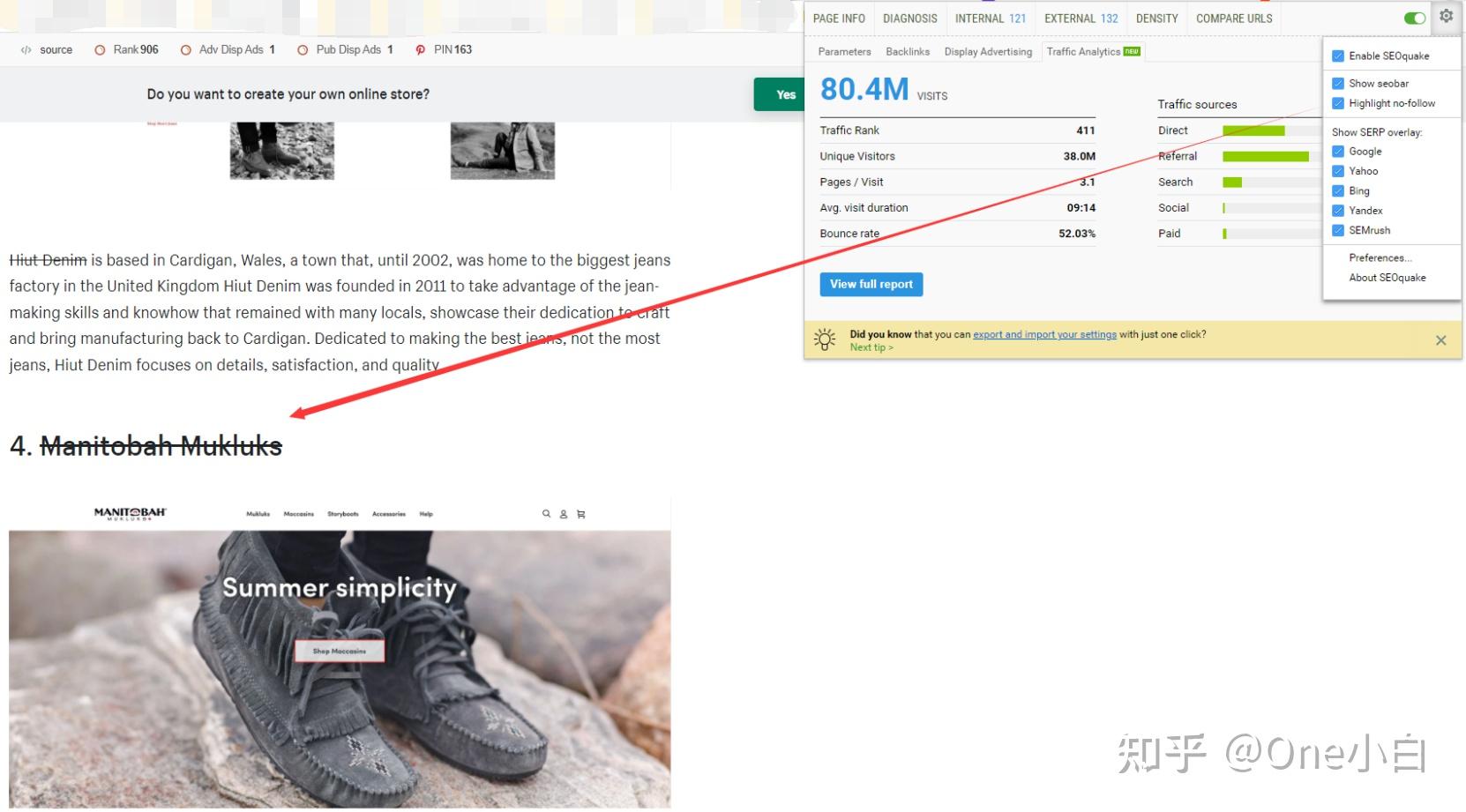
Task: Open the Backlinks section
Action: (908, 51)
